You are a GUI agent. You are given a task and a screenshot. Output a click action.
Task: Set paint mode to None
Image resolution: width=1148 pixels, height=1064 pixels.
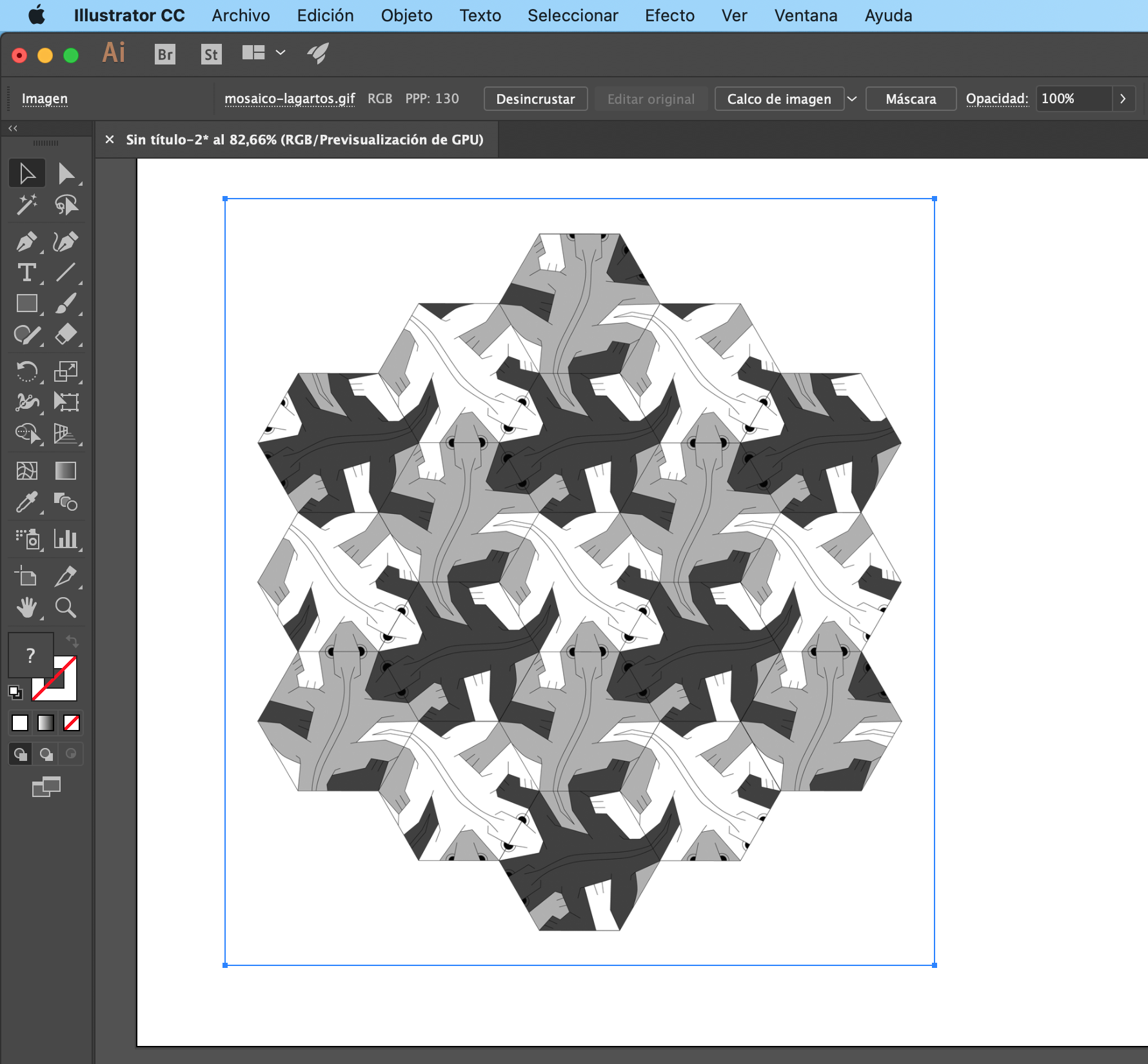72,723
